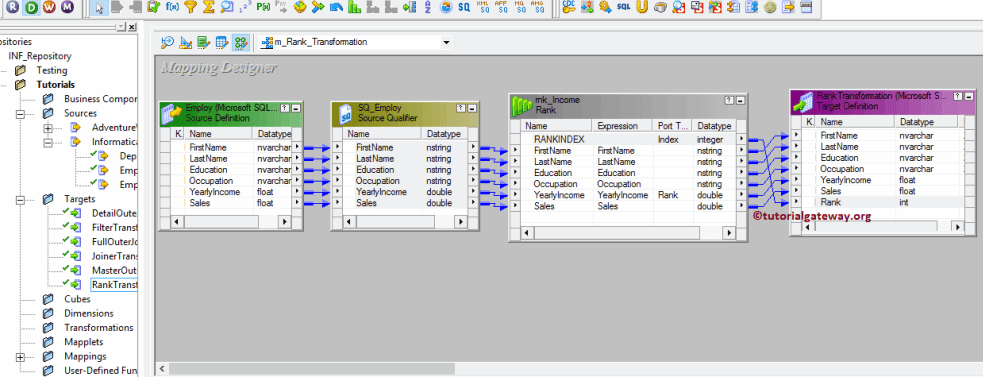Add a Sequence Generator 123 transformation
Viewport: 983px width, 377px height.
pyautogui.click(x=245, y=8)
